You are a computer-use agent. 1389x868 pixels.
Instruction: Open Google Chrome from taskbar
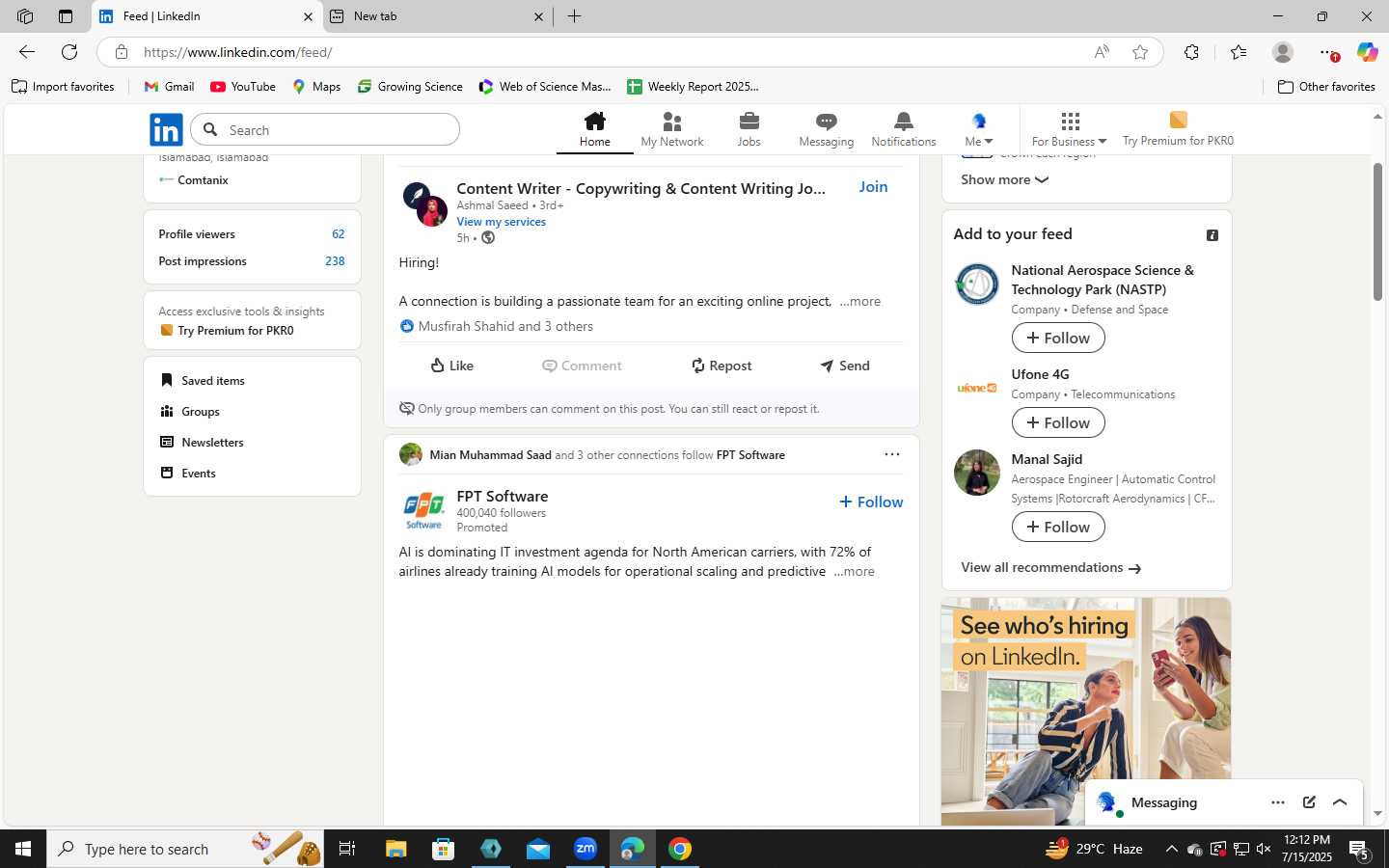[680, 849]
